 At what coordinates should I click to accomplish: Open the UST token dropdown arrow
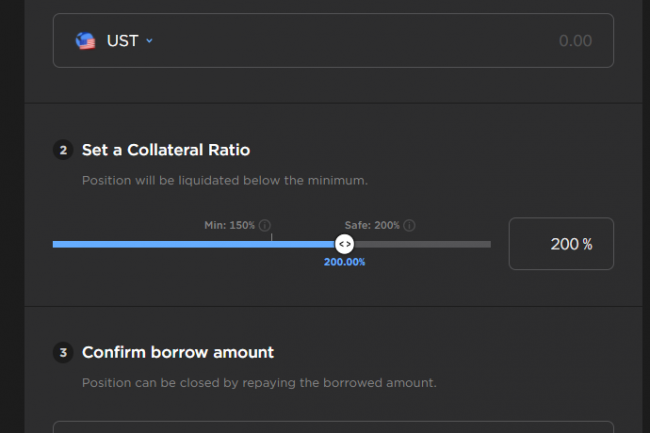pos(149,41)
